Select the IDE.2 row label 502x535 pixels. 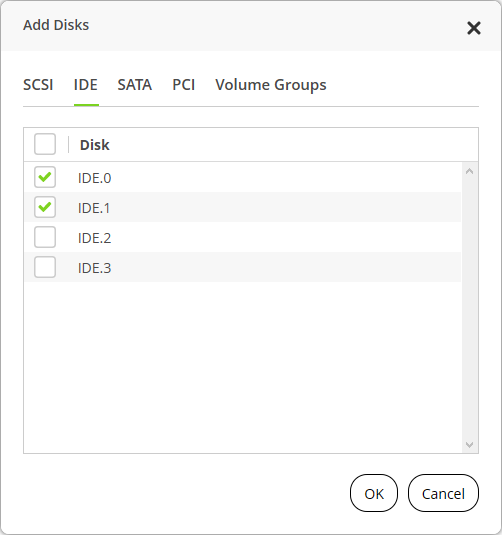95,238
